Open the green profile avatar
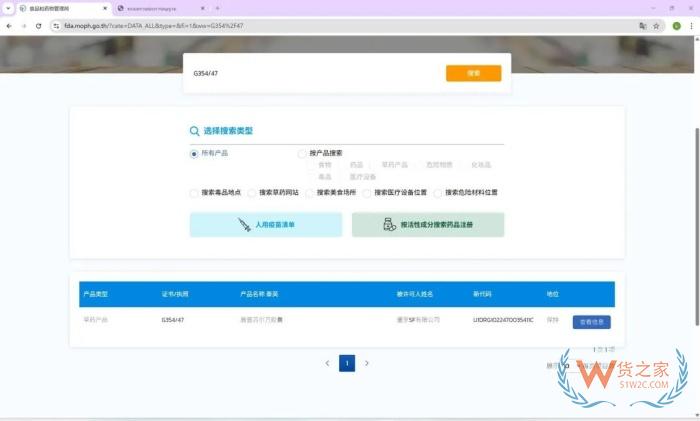The image size is (700, 421). 677,26
